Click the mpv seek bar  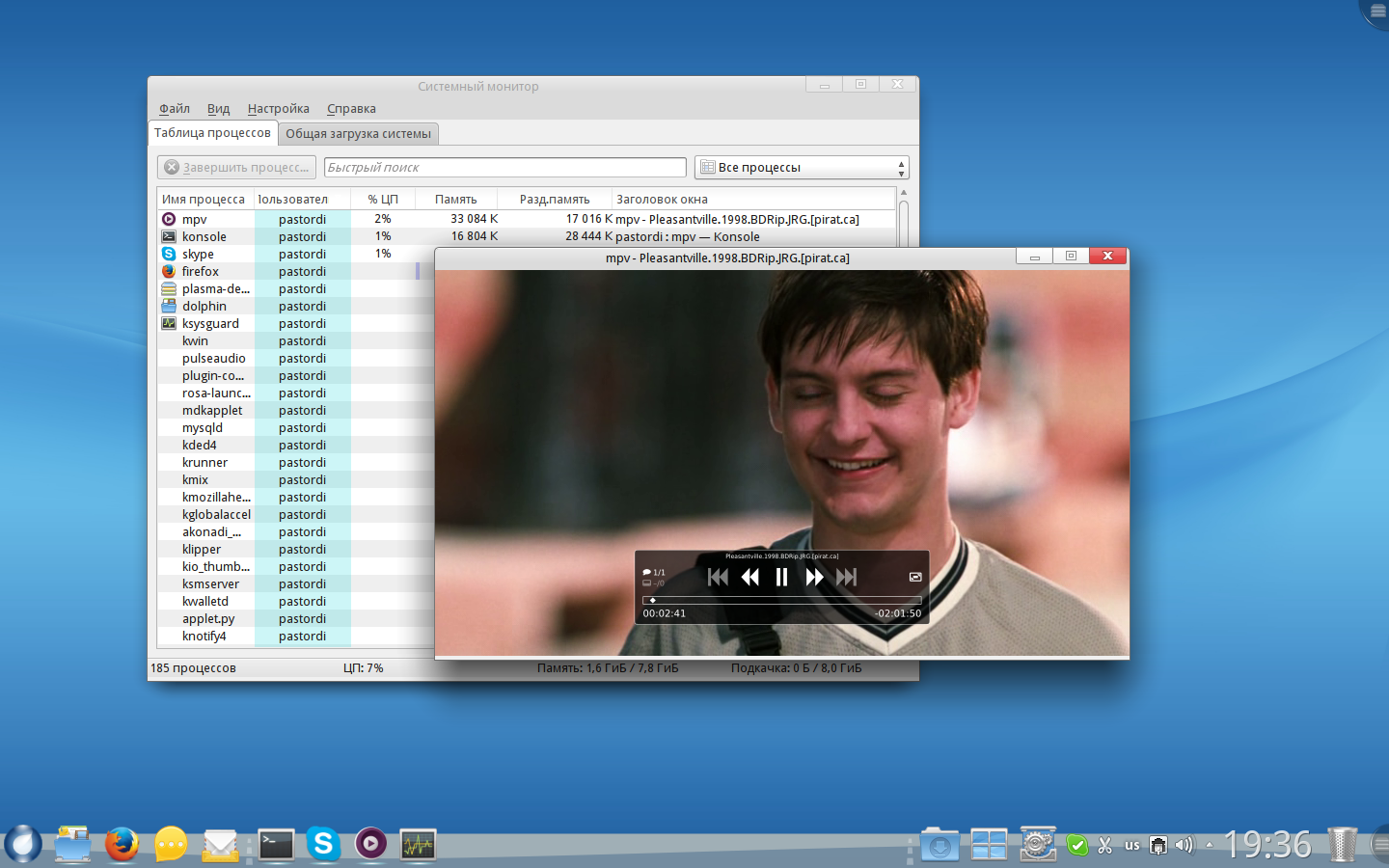click(781, 600)
